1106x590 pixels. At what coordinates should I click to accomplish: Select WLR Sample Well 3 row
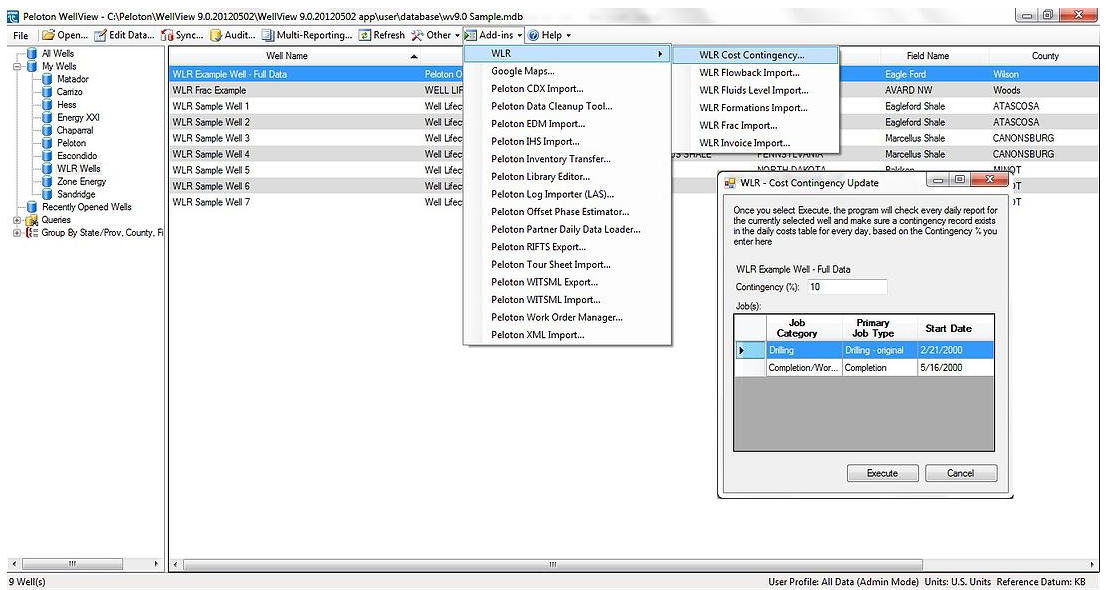tap(316, 138)
